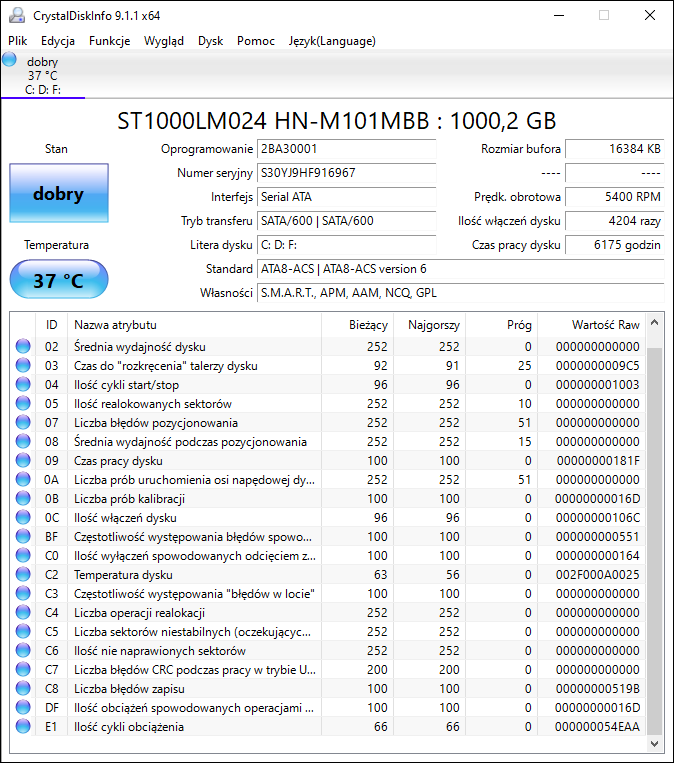Click the 37 °C temperature button
The width and height of the screenshot is (674, 763).
[x=59, y=279]
